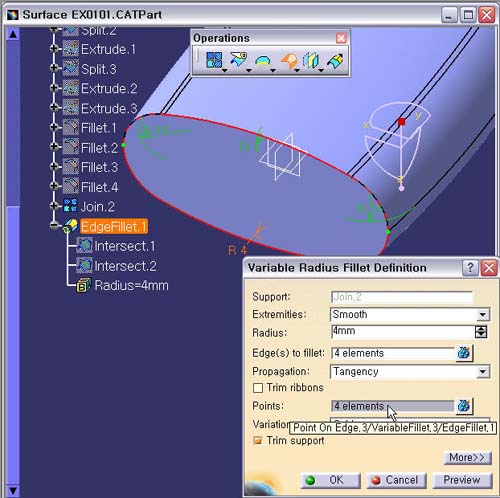Collapse the EdgeFillet.1 tree node
Viewport: 500px width, 498px height.
tap(54, 226)
